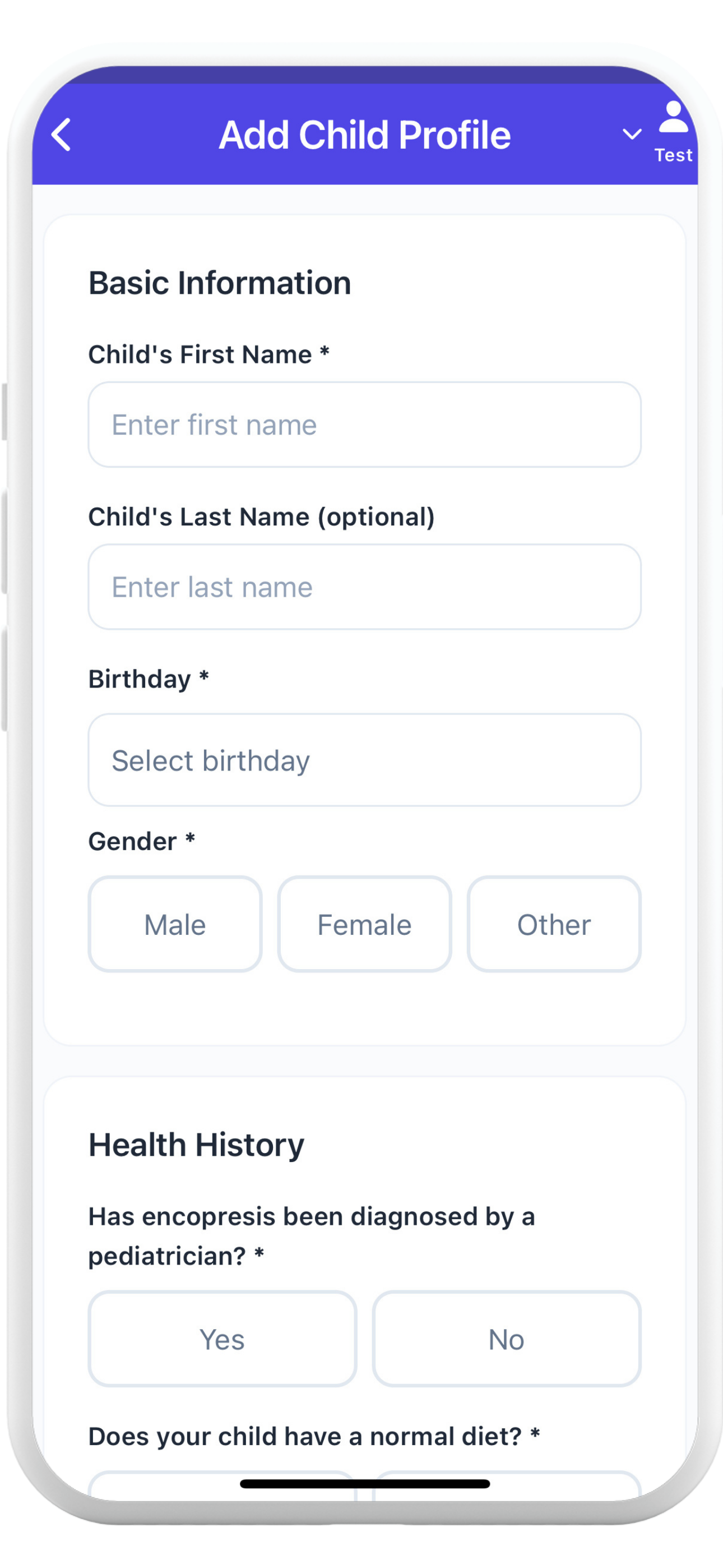
Task: Answer Yes to encopresis diagnosis
Action: 222,1339
